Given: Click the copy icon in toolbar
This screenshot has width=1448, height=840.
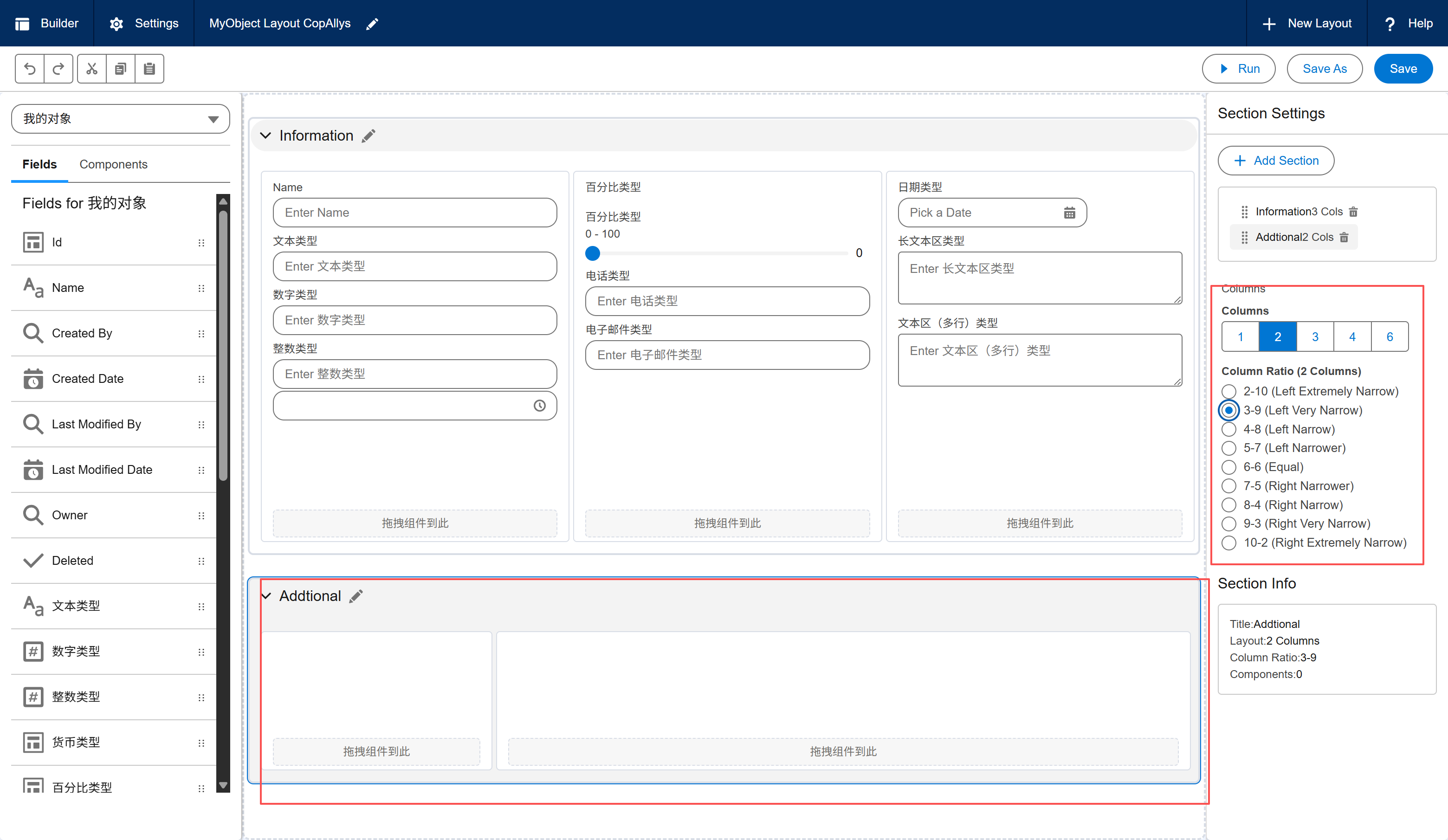Looking at the screenshot, I should (121, 69).
